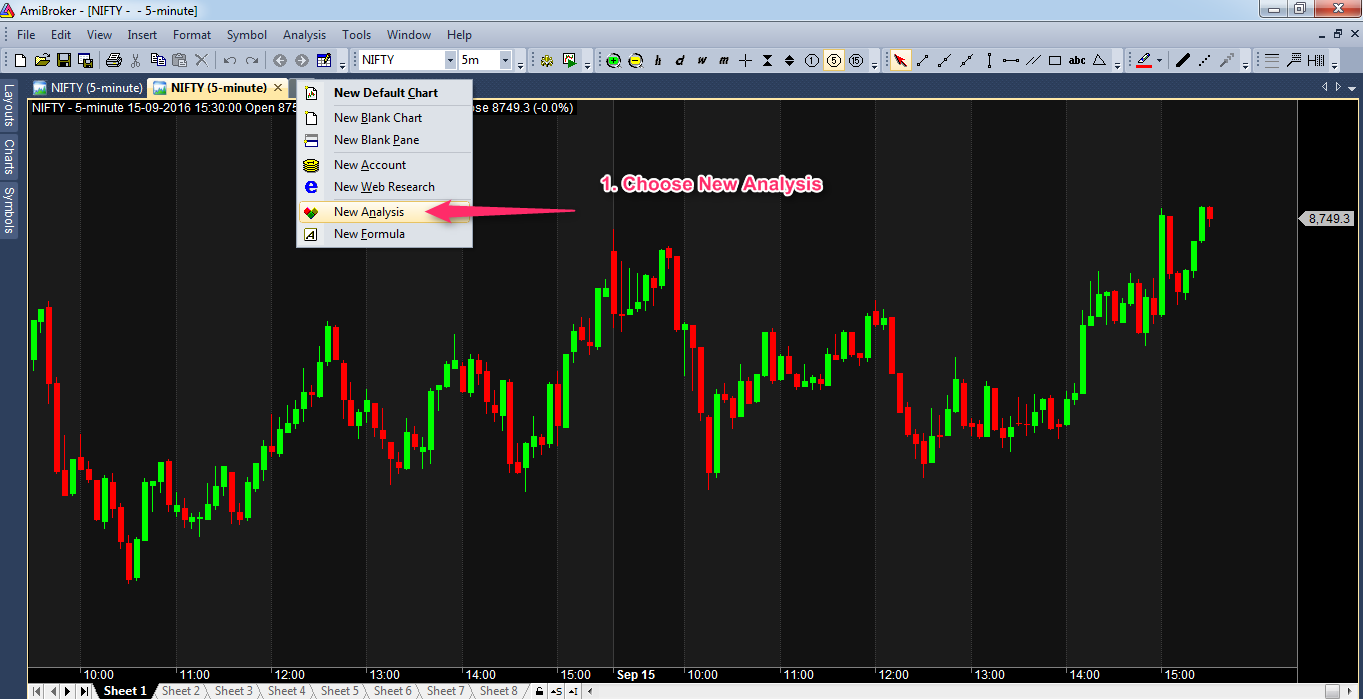This screenshot has height=699, width=1363.
Task: Select the vertical line drawing tool
Action: coord(989,60)
